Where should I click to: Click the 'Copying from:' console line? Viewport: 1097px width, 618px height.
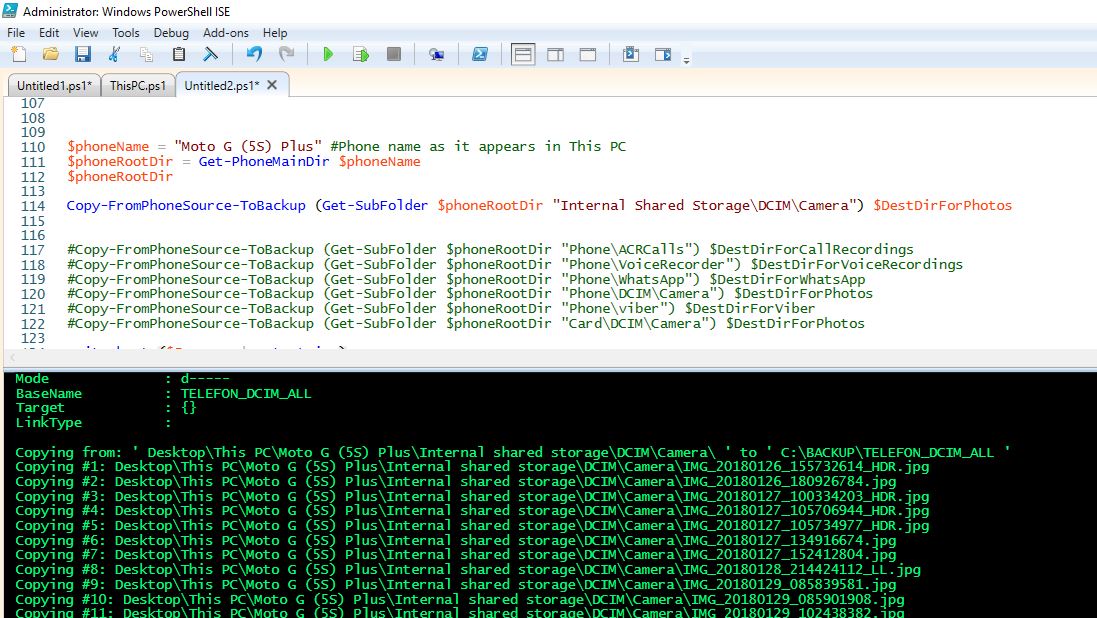coord(512,452)
